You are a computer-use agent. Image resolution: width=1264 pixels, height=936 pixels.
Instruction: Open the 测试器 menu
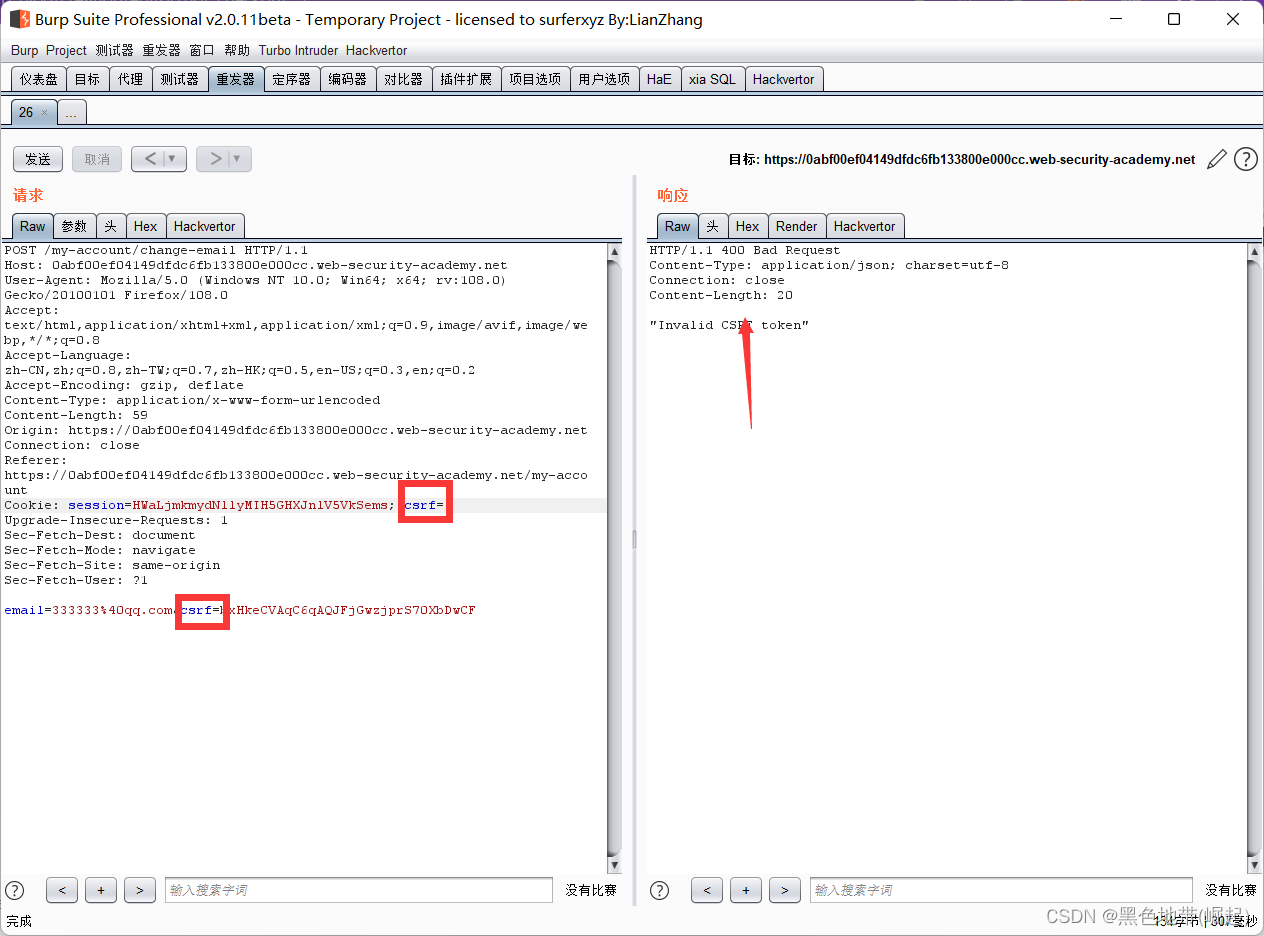click(x=114, y=50)
